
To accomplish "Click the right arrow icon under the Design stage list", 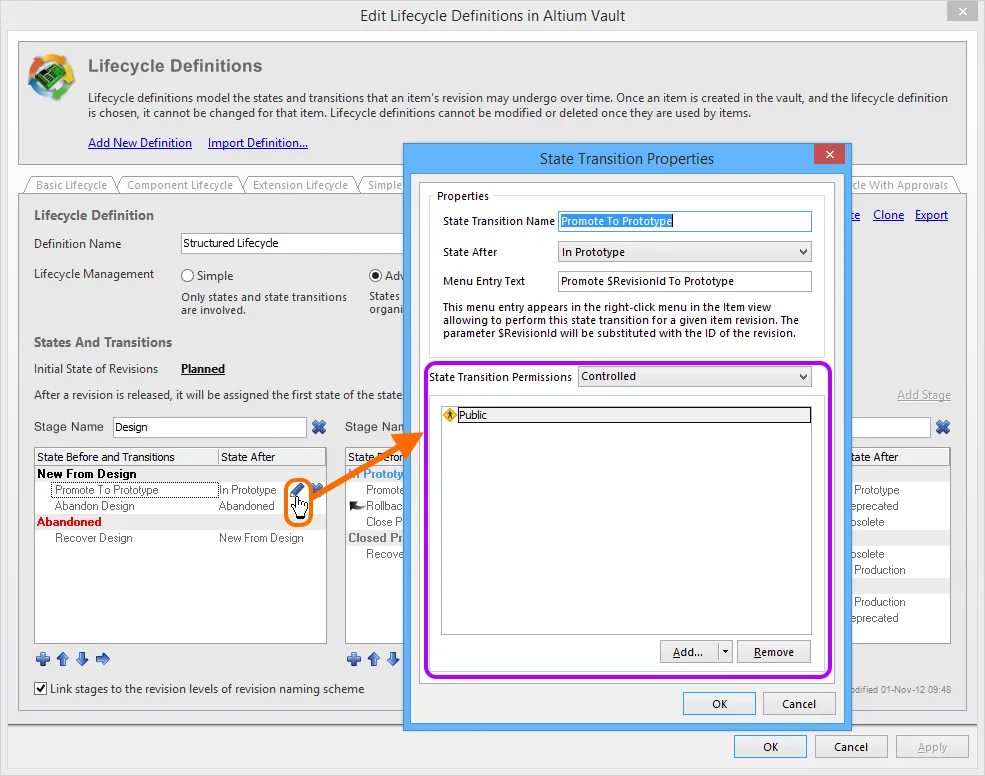I will [x=103, y=659].
